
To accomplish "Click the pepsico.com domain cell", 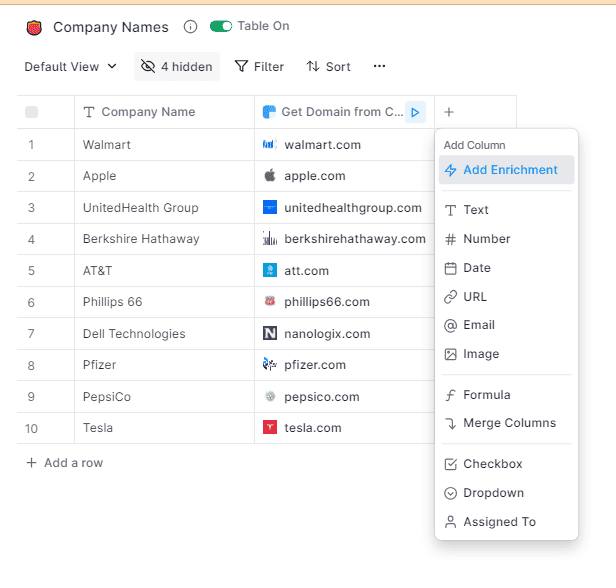I will [x=344, y=397].
